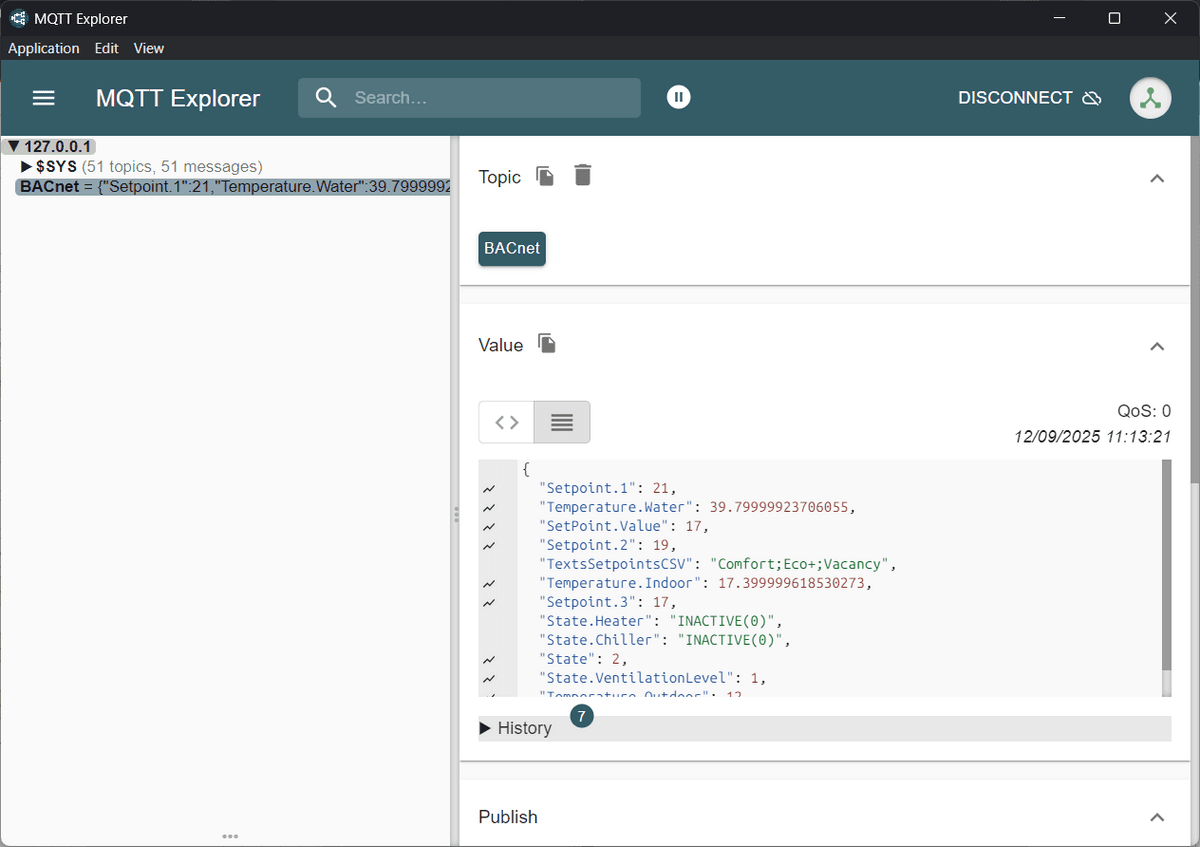Open the hamburger menu in the header

point(44,98)
